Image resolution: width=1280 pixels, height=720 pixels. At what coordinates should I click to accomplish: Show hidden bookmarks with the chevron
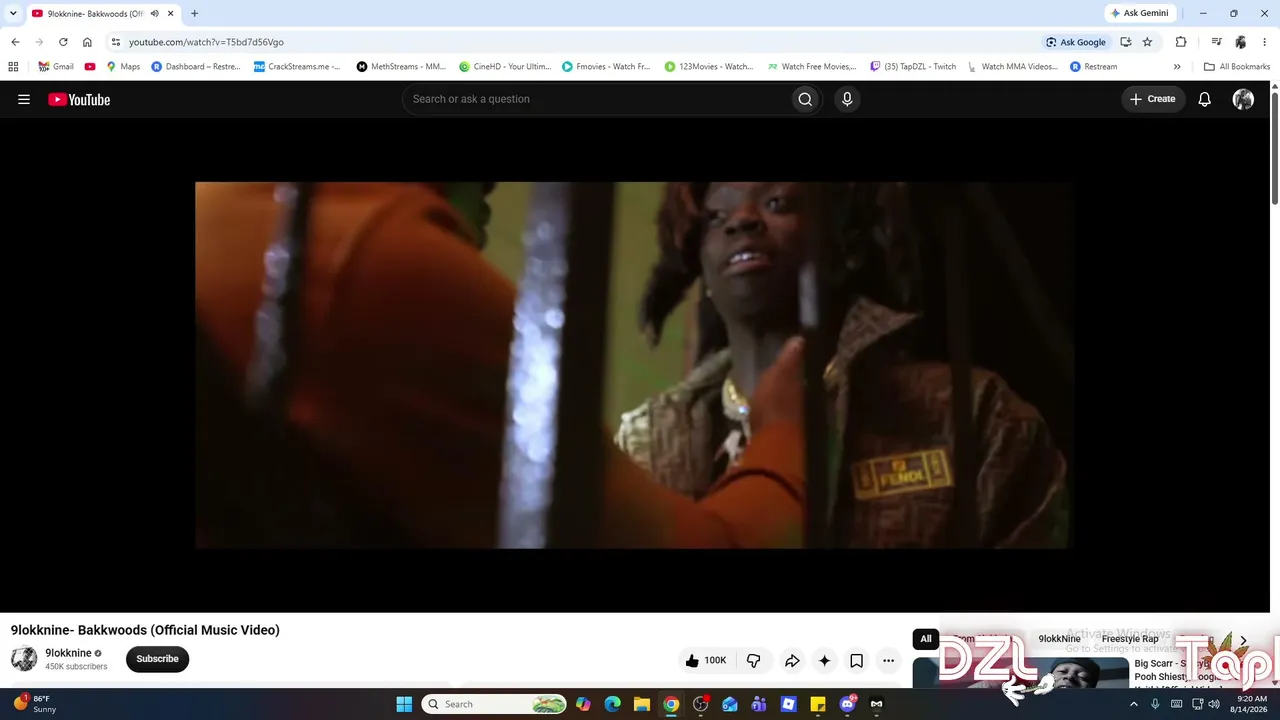click(1177, 67)
